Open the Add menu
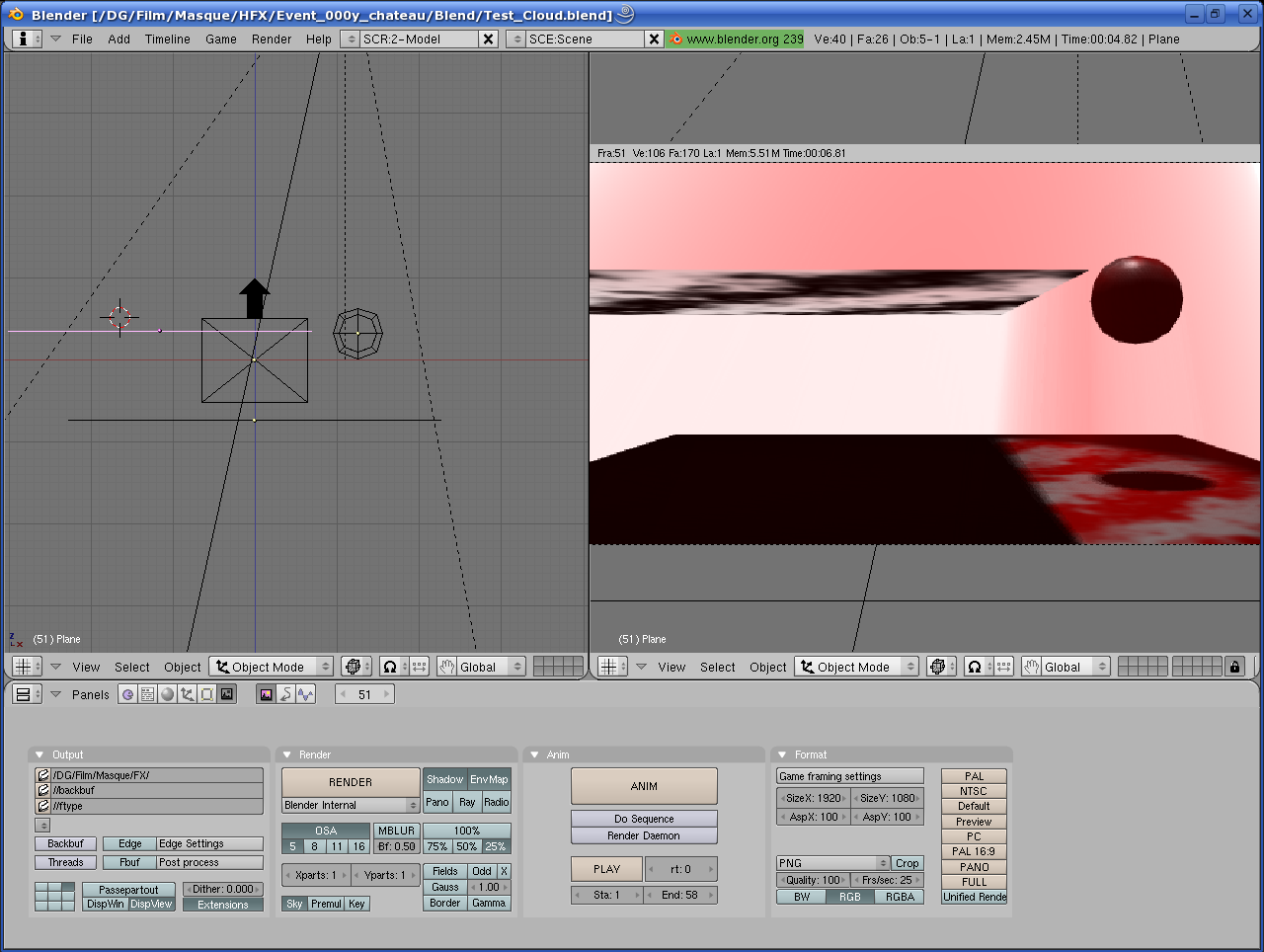This screenshot has height=952, width=1264. click(x=118, y=39)
